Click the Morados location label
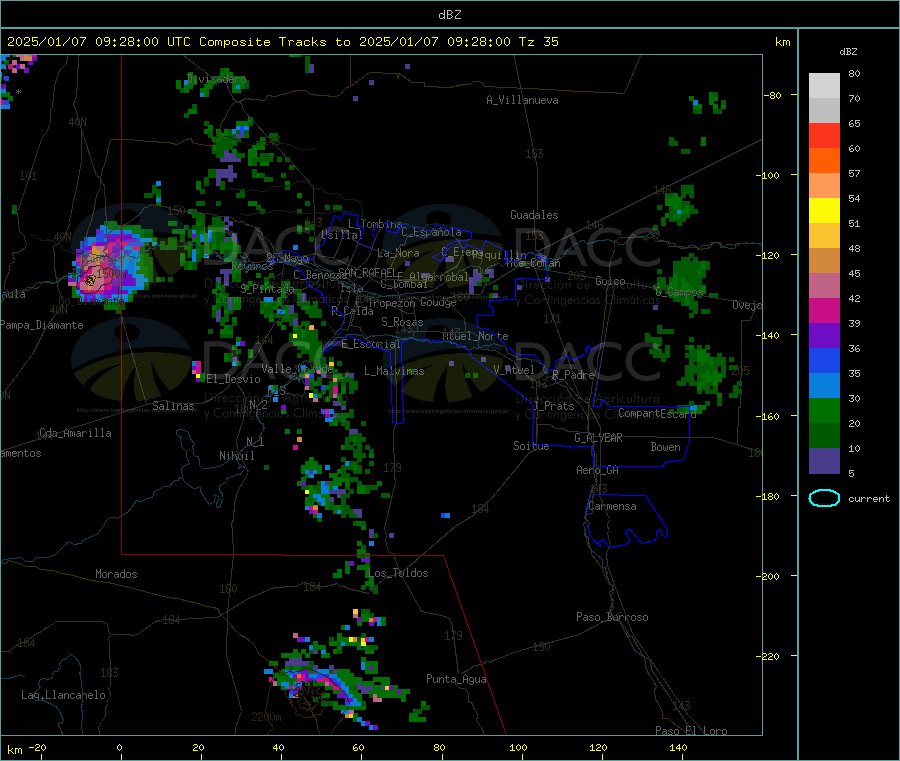 click(116, 574)
